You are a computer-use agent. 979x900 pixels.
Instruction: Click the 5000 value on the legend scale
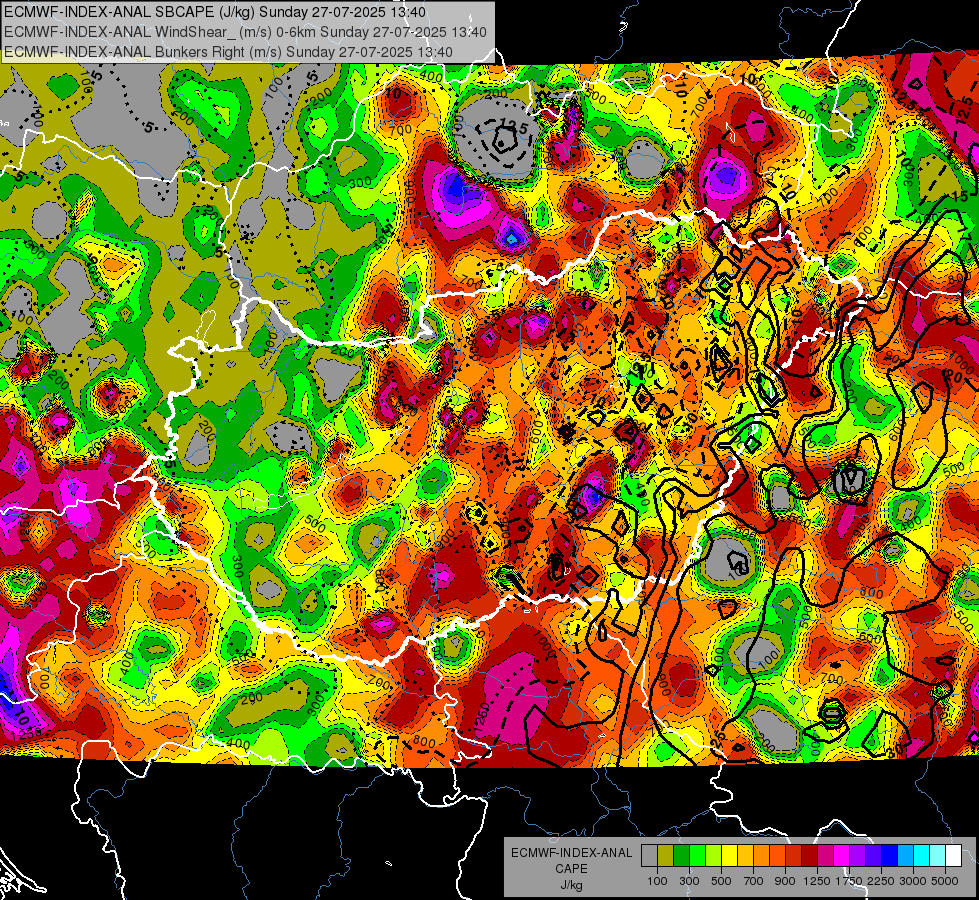pyautogui.click(x=945, y=881)
